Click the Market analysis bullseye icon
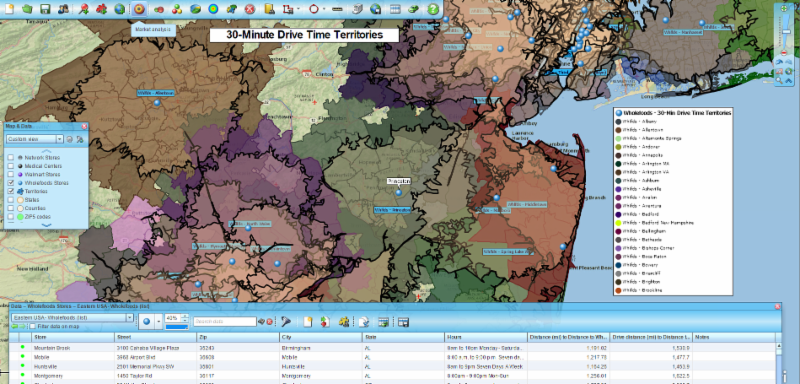This screenshot has width=800, height=384. pyautogui.click(x=139, y=9)
